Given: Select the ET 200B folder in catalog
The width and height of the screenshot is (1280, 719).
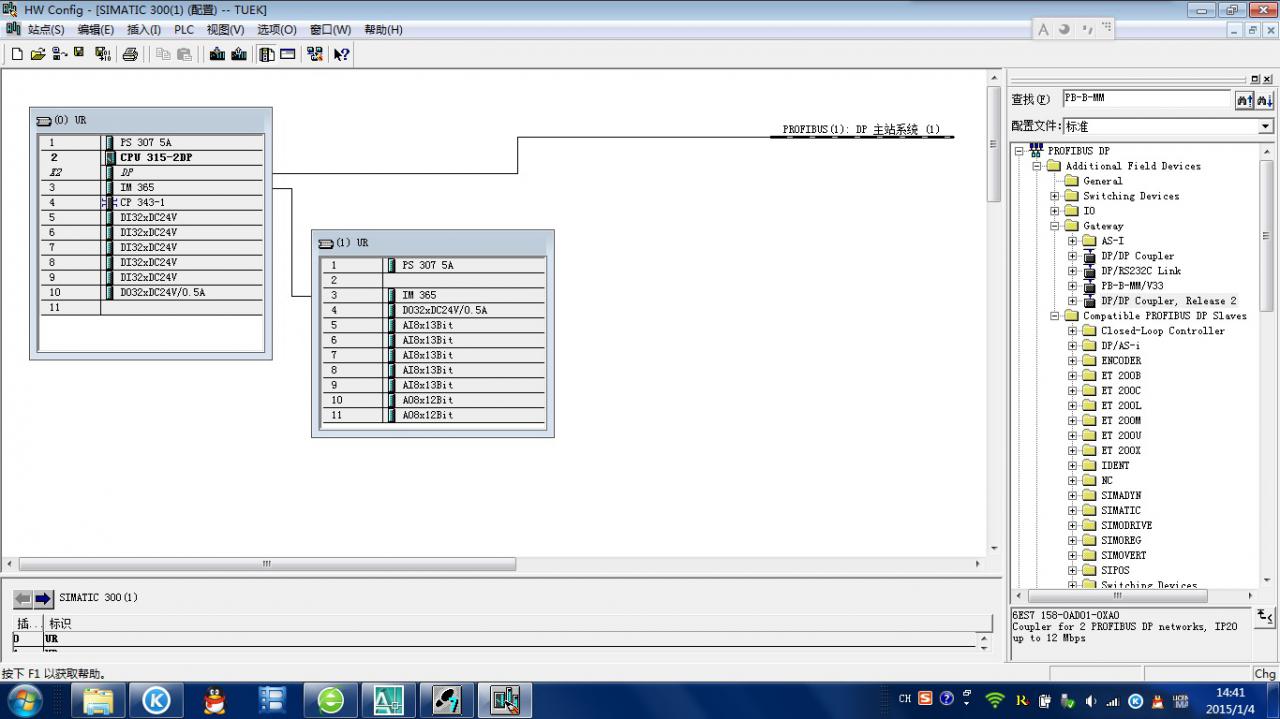Looking at the screenshot, I should point(1121,376).
